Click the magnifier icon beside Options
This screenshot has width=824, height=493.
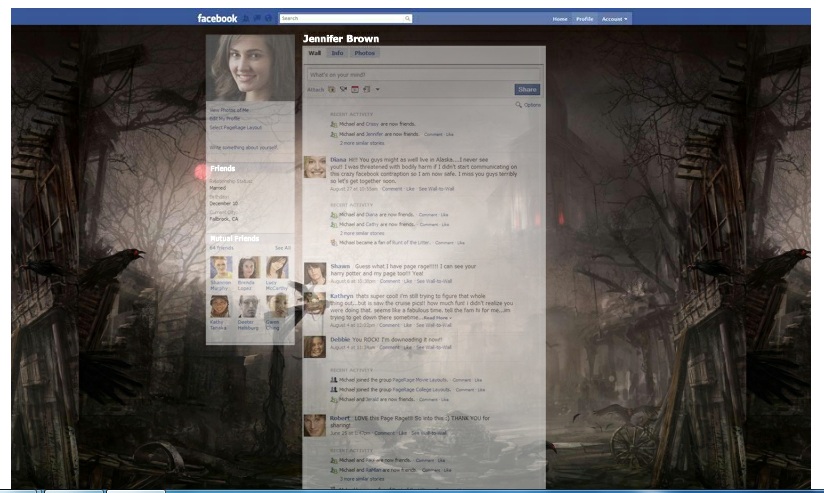point(518,105)
